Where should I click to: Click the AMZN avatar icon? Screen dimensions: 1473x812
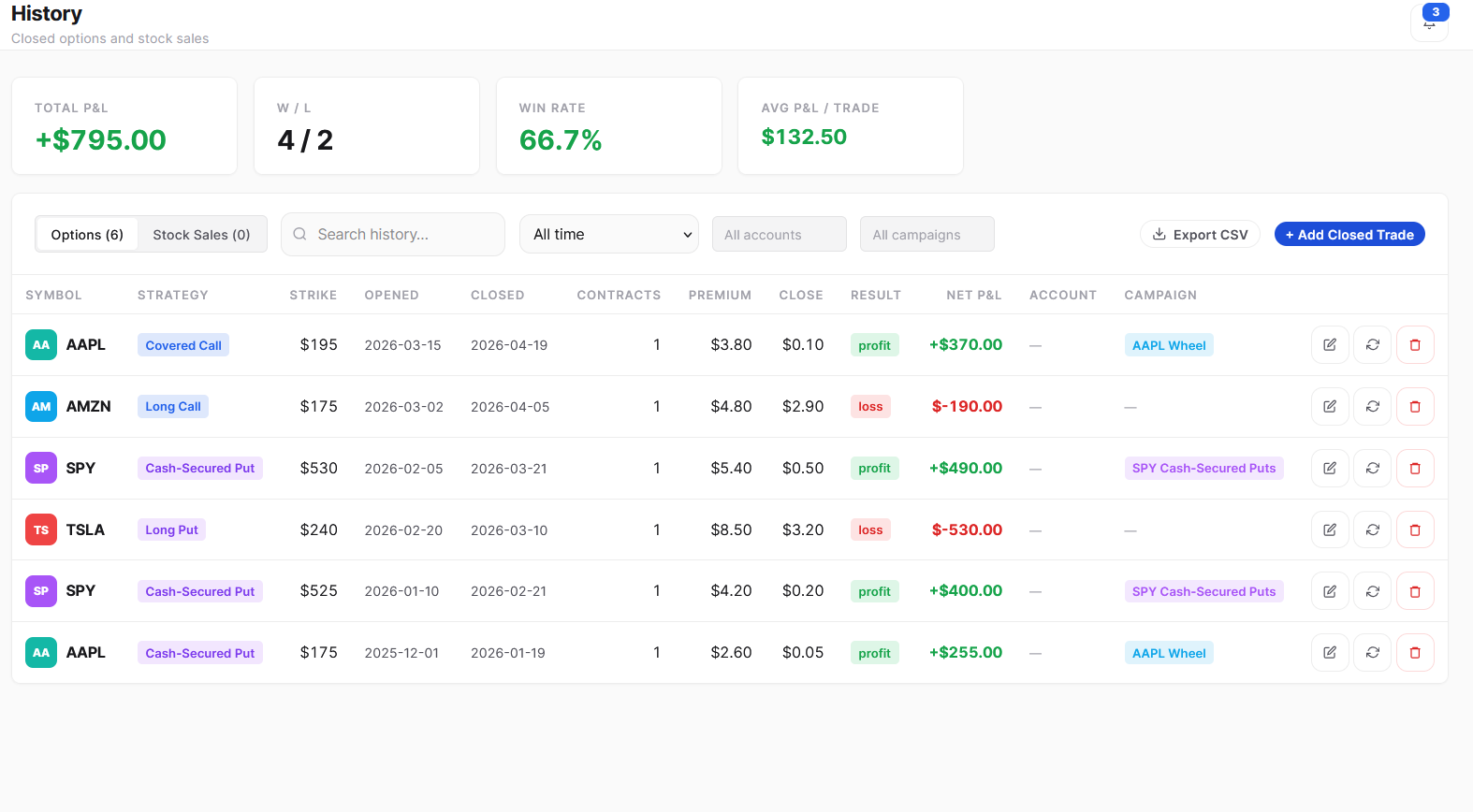tap(41, 407)
